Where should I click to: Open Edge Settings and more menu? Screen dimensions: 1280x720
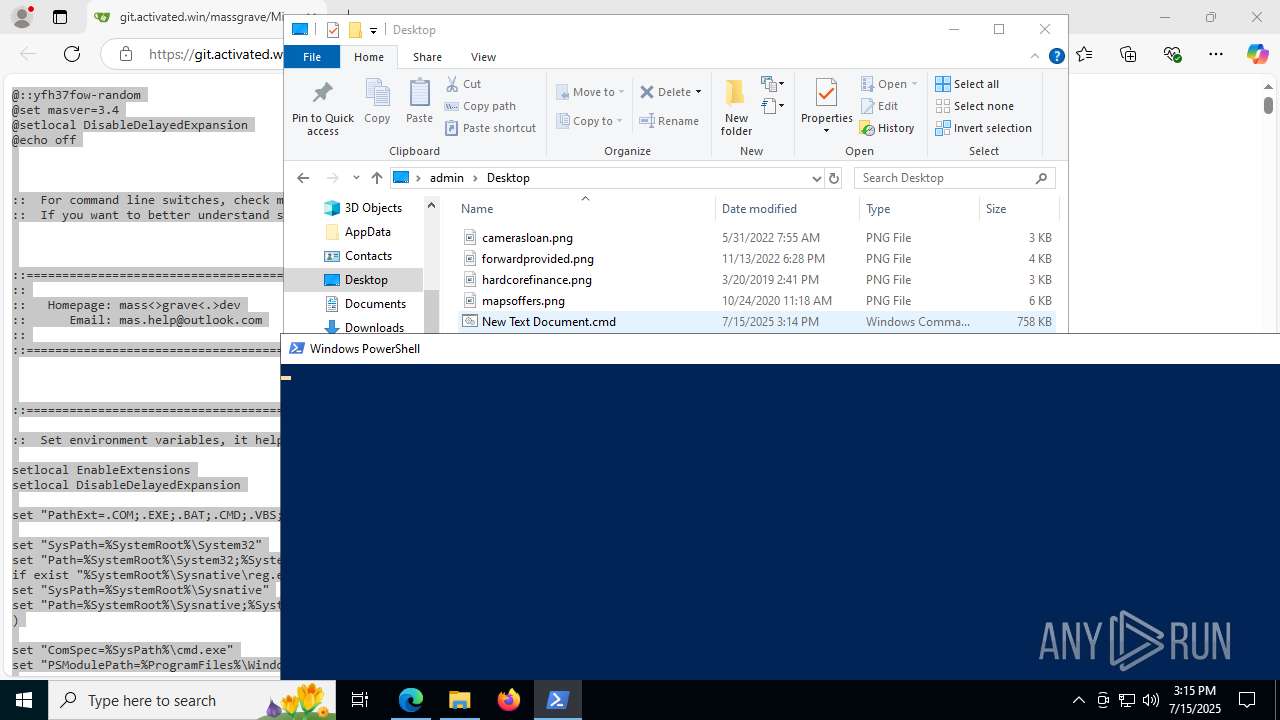coord(1216,54)
